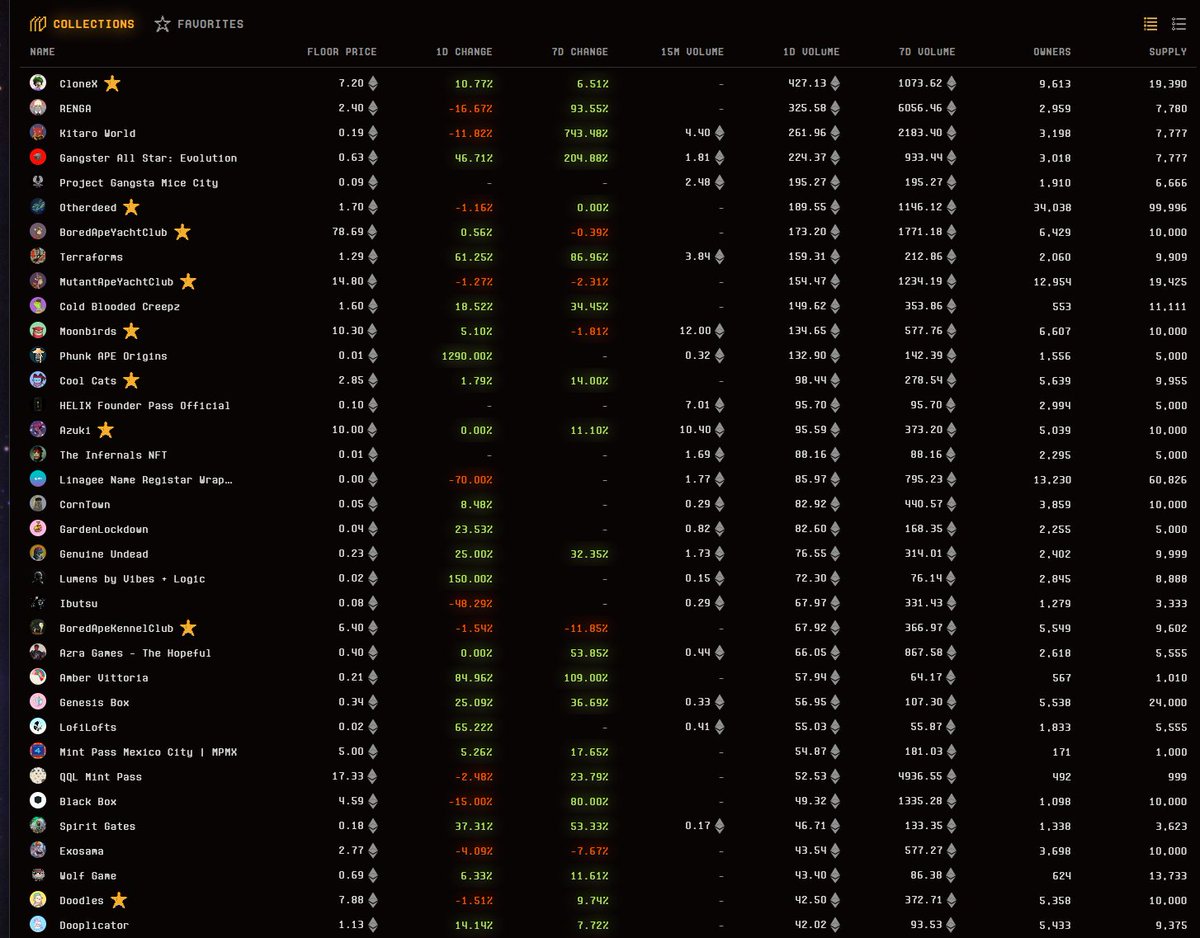Click the Azuki collection avatar

coord(38,430)
